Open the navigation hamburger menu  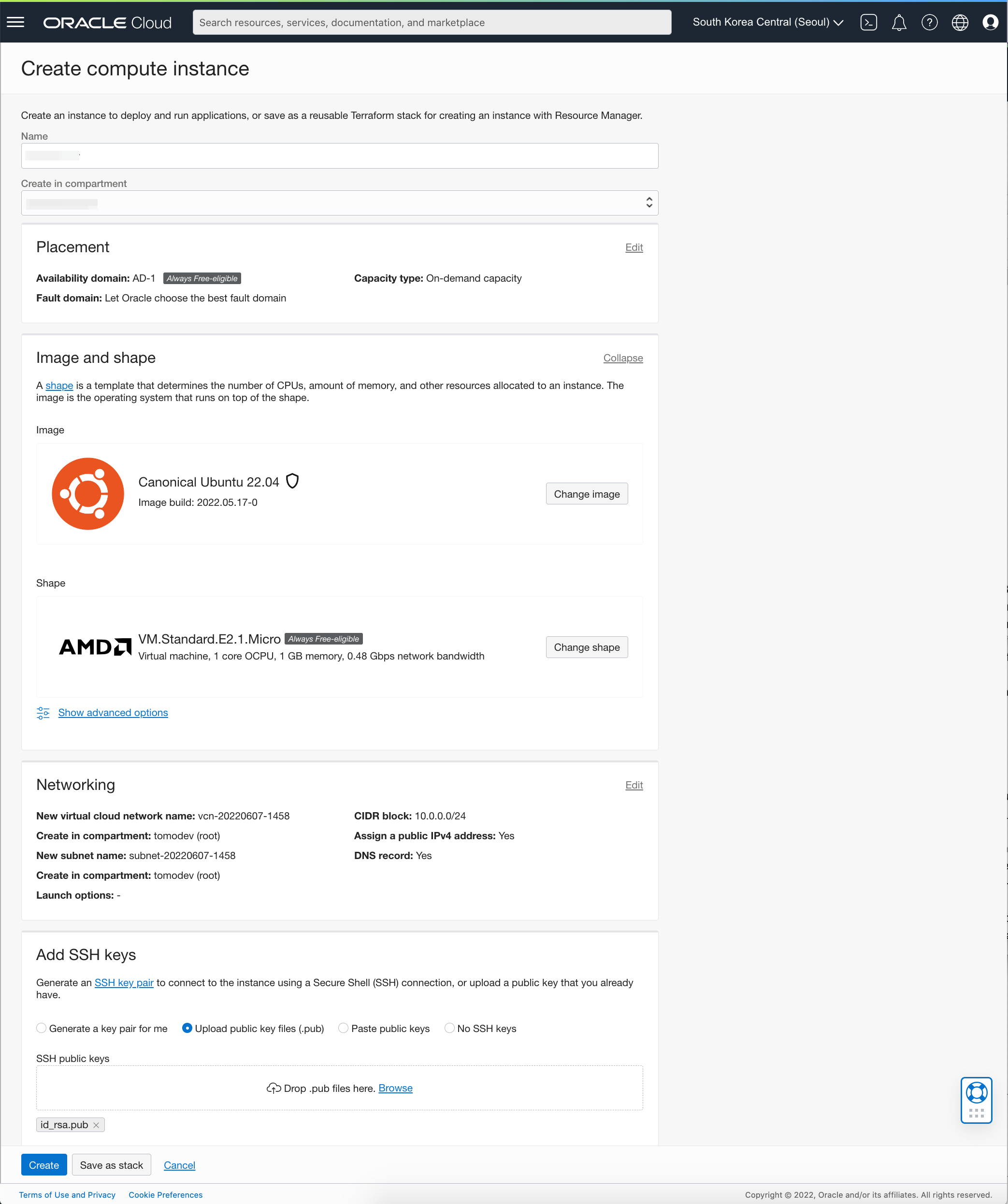(x=15, y=22)
